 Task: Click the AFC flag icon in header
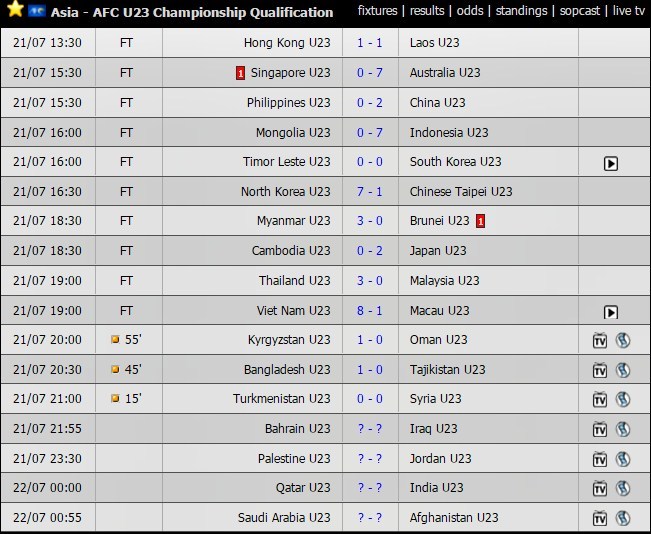pyautogui.click(x=37, y=11)
